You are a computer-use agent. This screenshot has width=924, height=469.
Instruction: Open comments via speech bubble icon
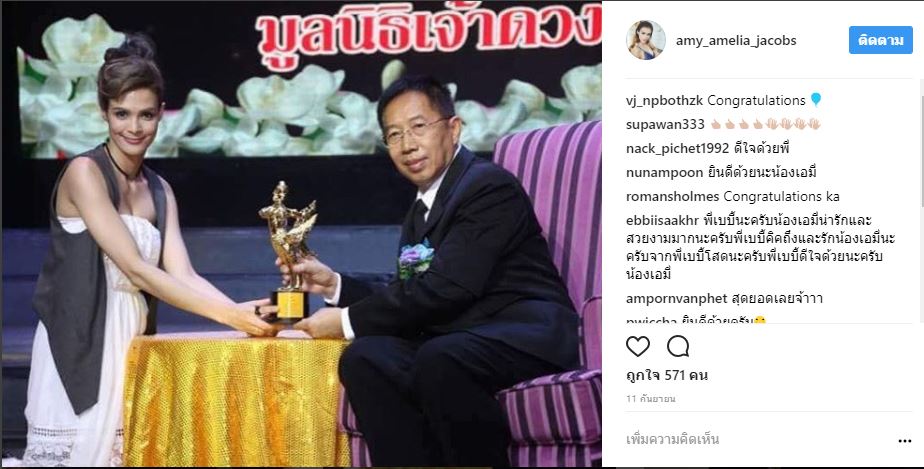tap(678, 346)
